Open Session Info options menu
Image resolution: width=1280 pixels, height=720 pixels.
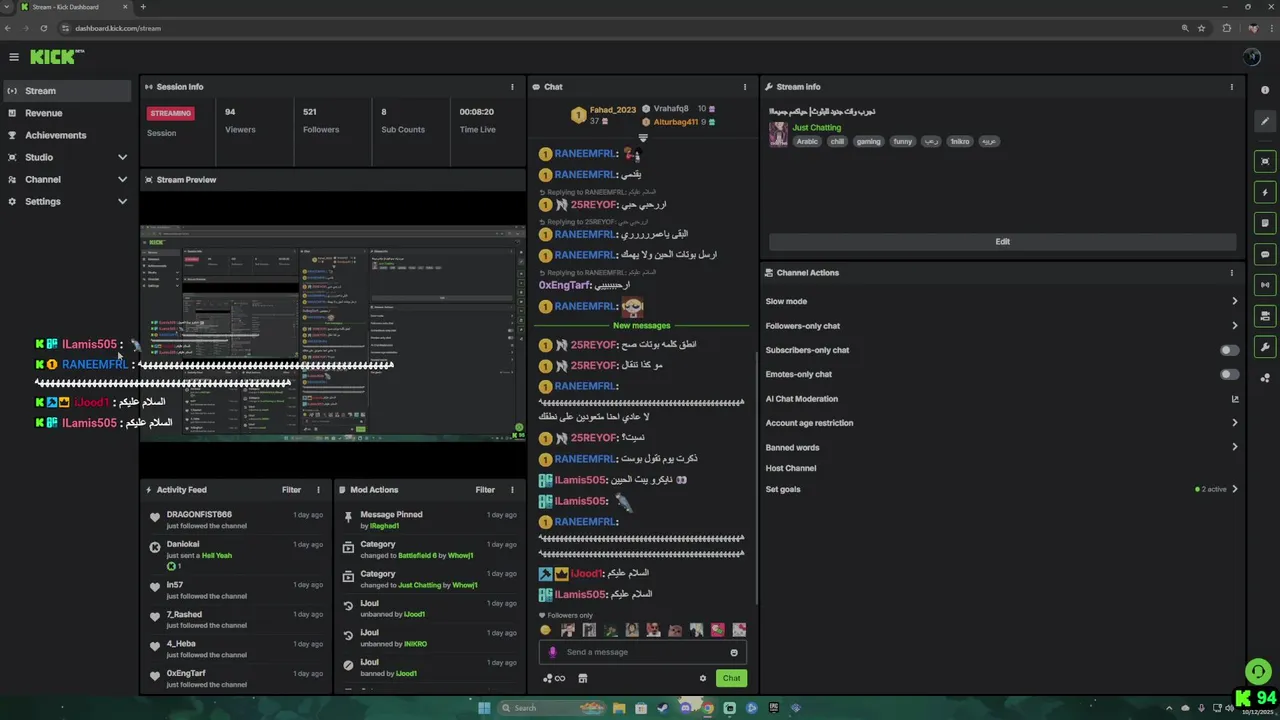tap(513, 87)
